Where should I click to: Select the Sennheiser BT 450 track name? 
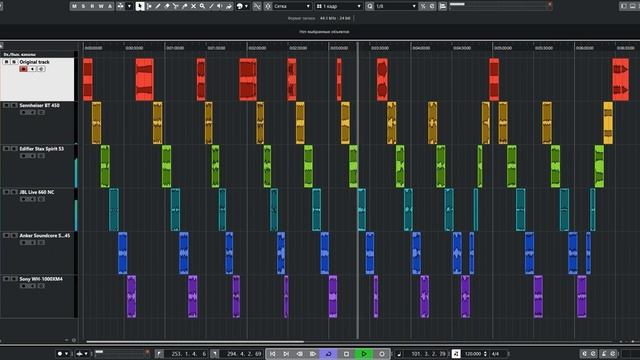40,105
